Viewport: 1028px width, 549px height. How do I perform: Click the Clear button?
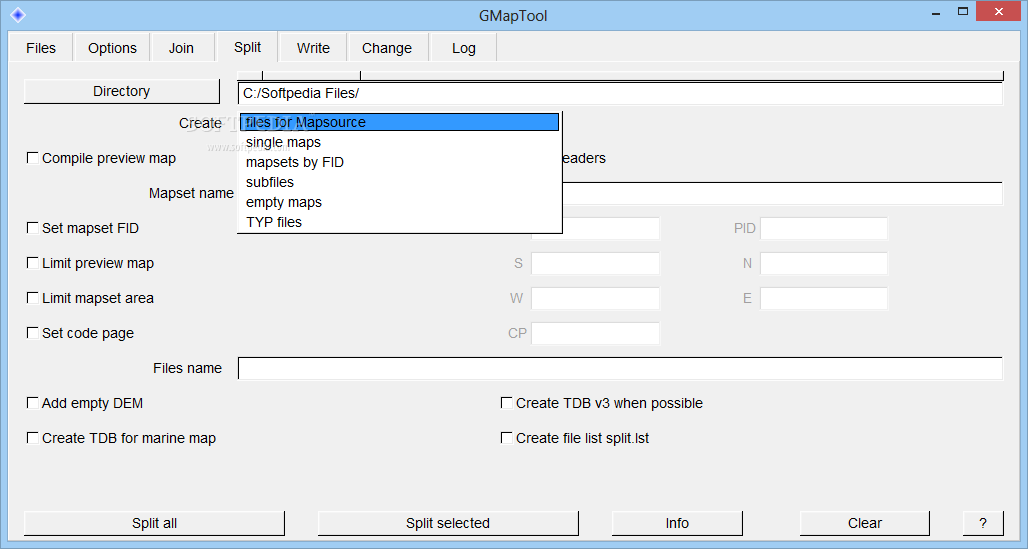click(865, 523)
